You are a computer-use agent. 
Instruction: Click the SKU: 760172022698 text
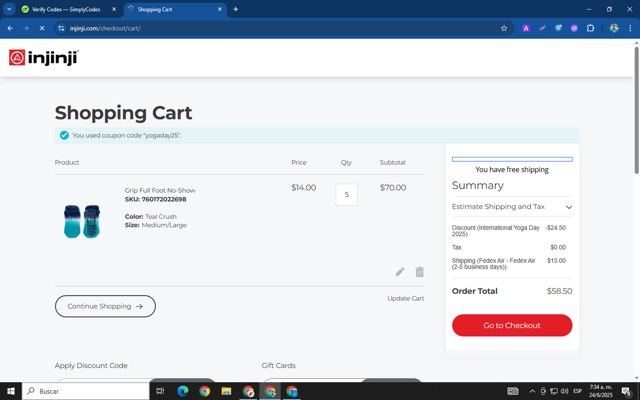[156, 199]
